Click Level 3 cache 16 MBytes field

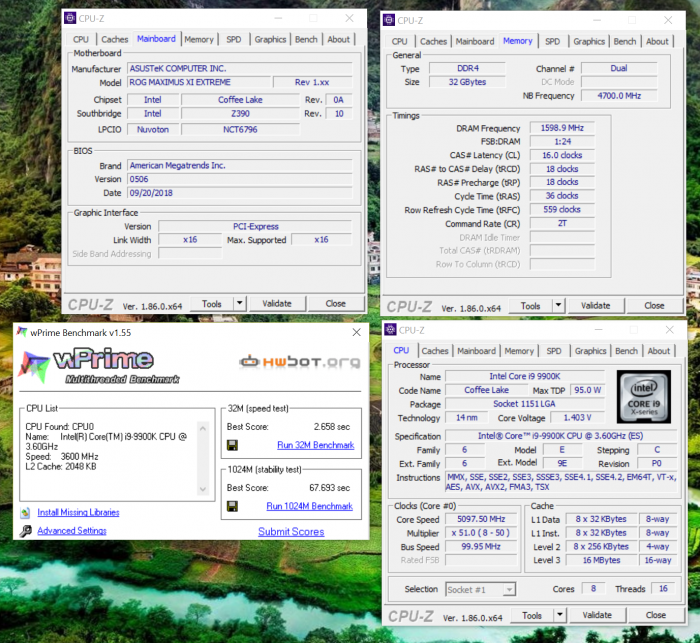[601, 560]
